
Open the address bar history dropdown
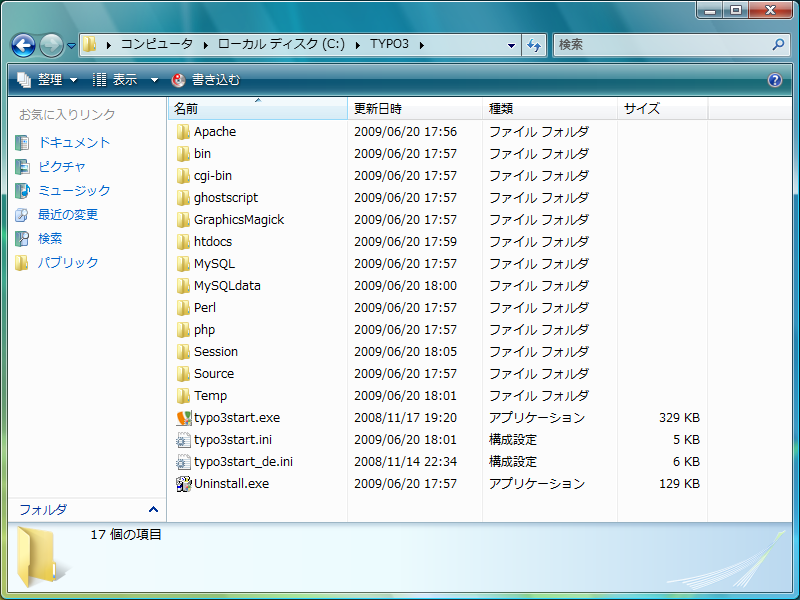pos(511,45)
